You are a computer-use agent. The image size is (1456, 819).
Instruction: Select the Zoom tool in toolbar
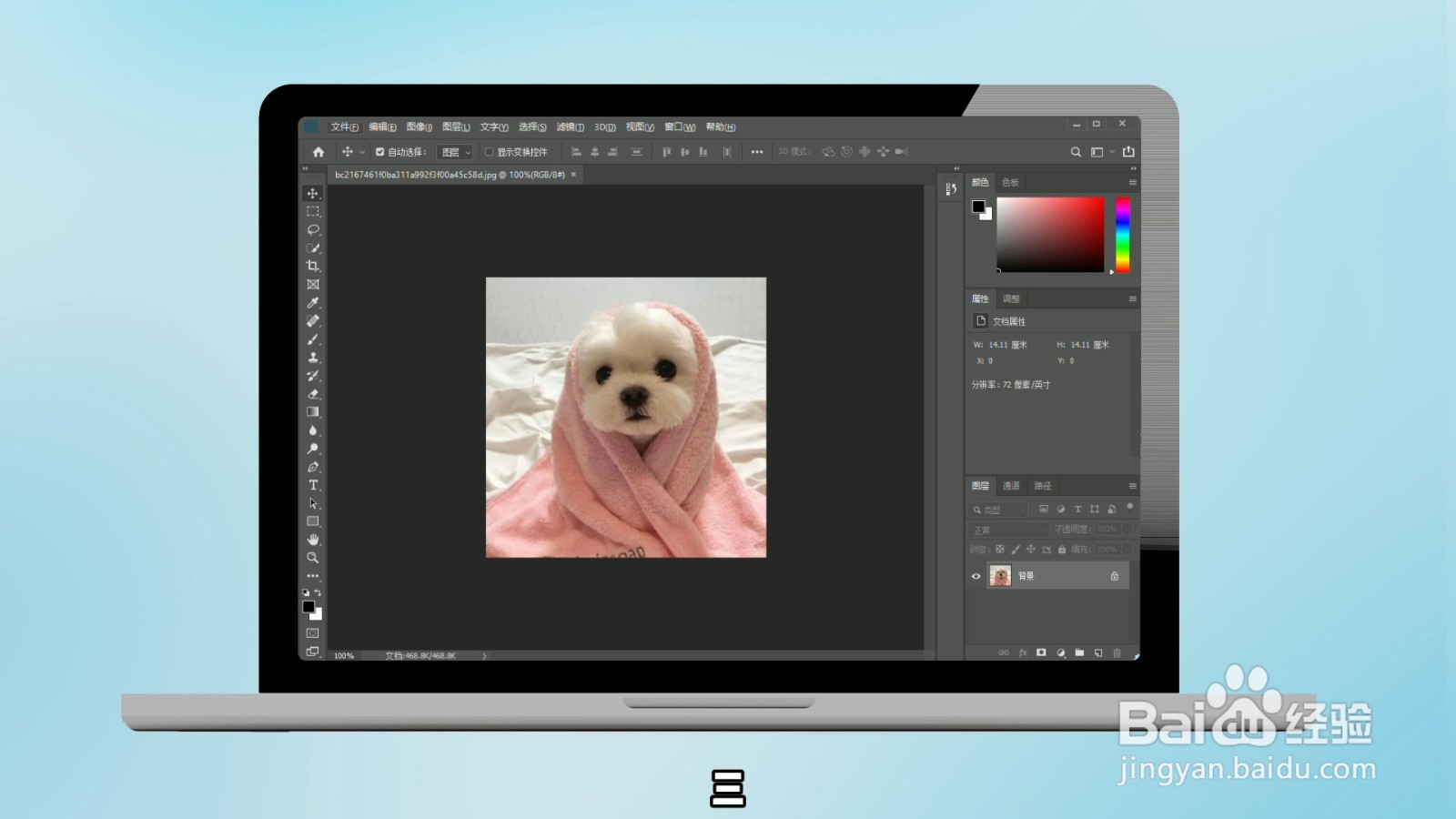point(313,558)
